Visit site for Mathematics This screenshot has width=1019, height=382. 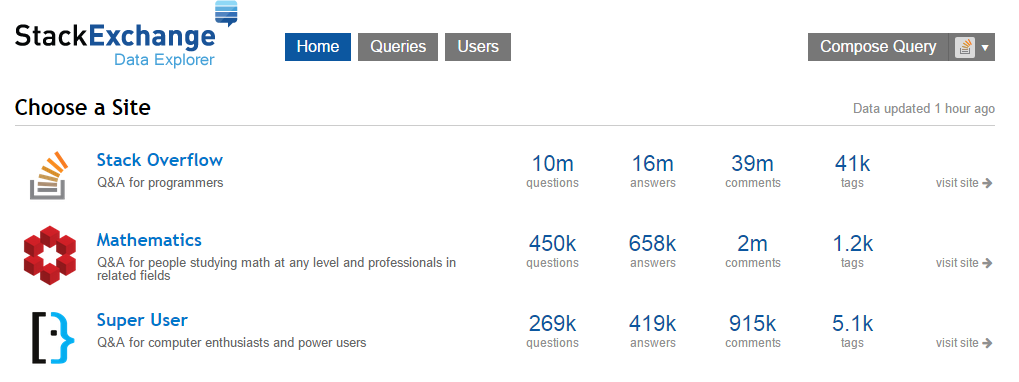point(964,263)
